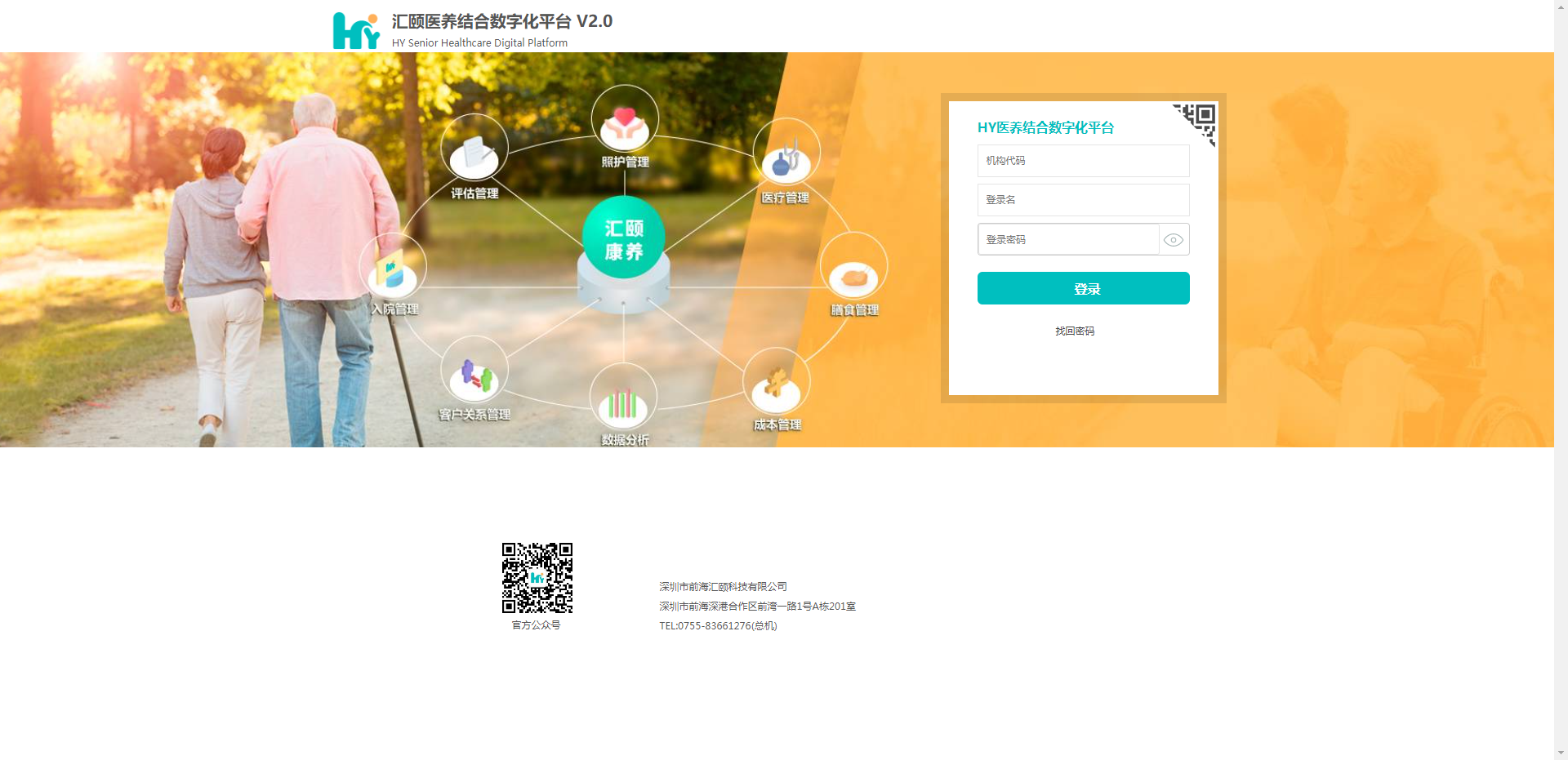Click the scrollbar down arrow
Image resolution: width=1568 pixels, height=760 pixels.
coord(1561,753)
